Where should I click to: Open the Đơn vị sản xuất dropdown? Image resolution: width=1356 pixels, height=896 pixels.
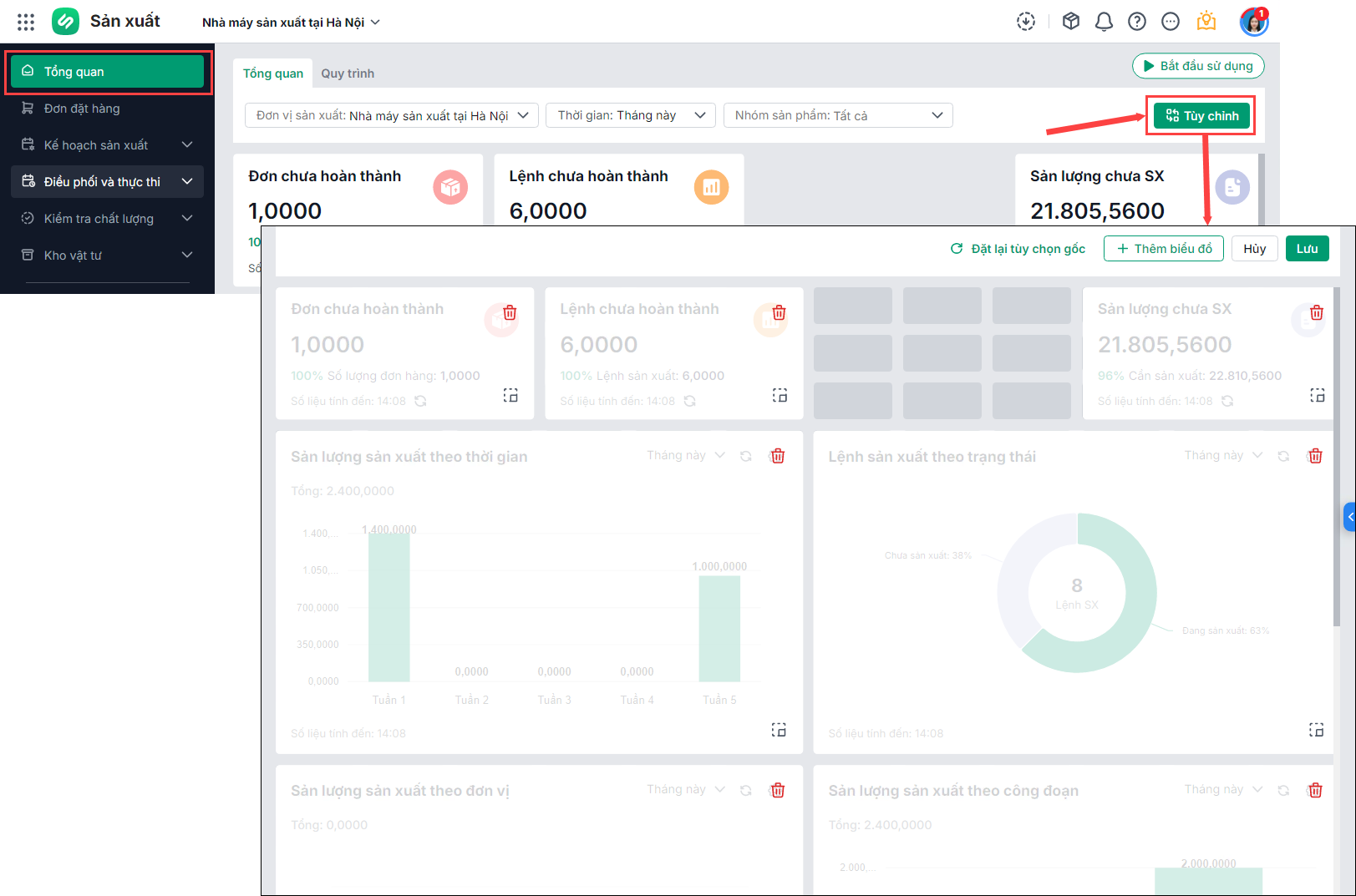(392, 115)
